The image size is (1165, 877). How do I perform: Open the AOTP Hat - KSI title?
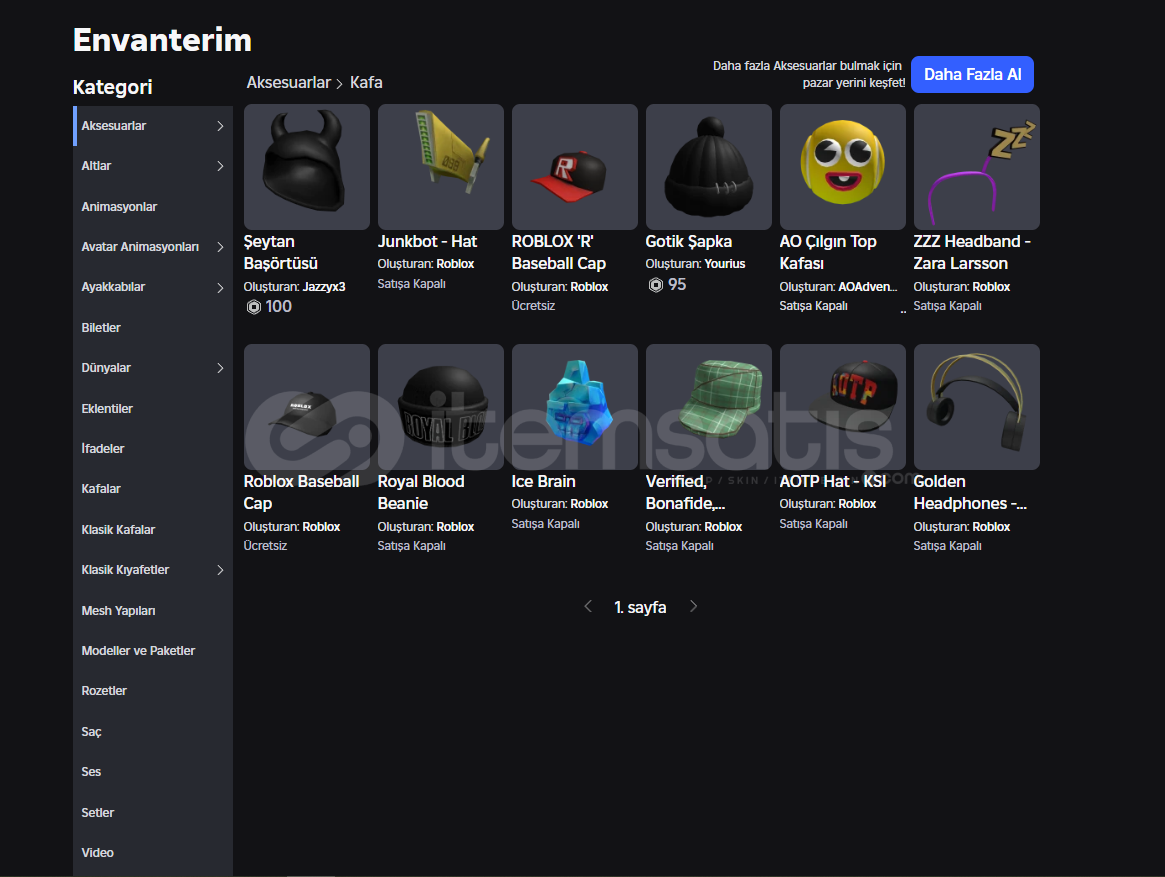coord(833,482)
